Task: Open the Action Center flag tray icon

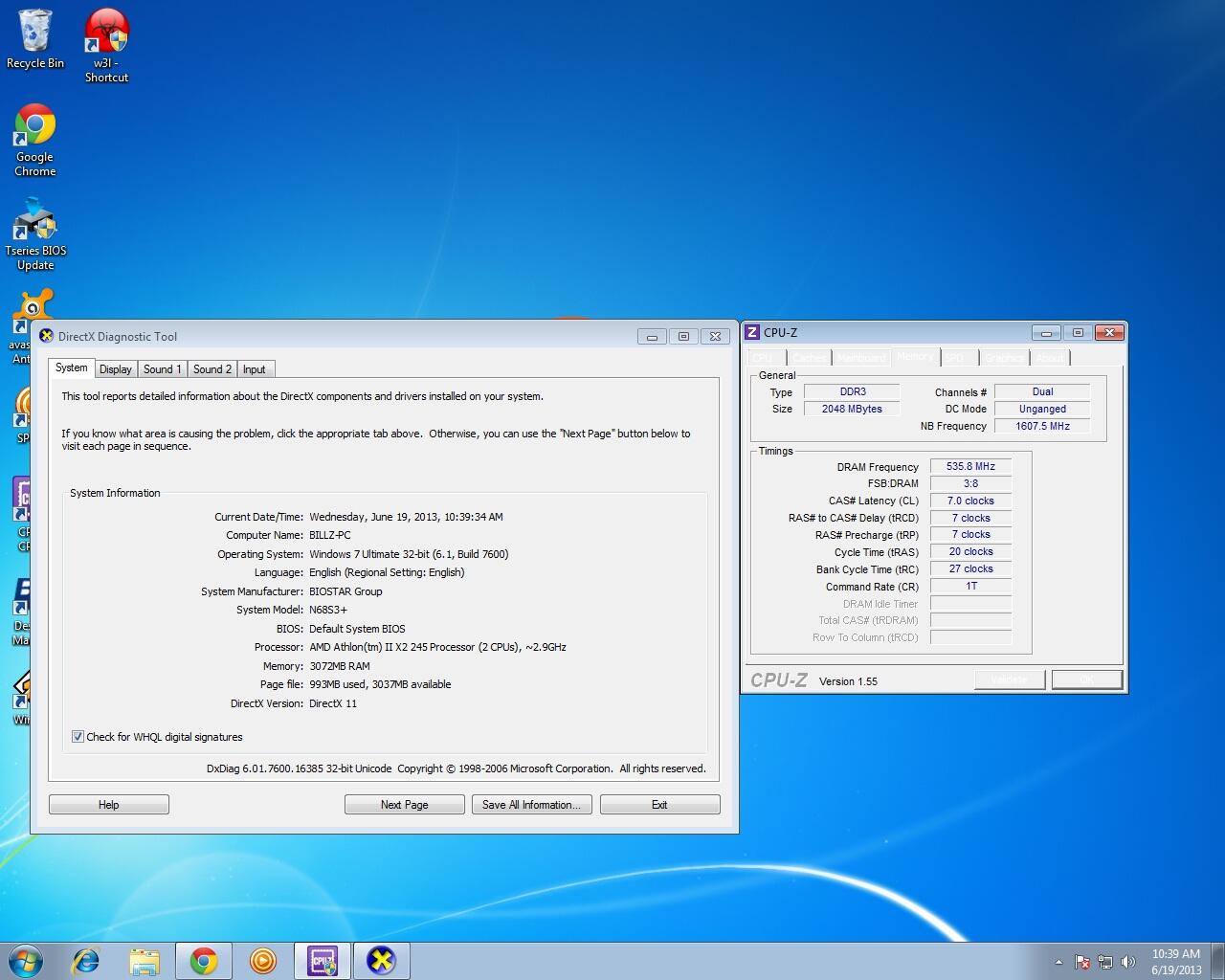Action: point(1082,962)
